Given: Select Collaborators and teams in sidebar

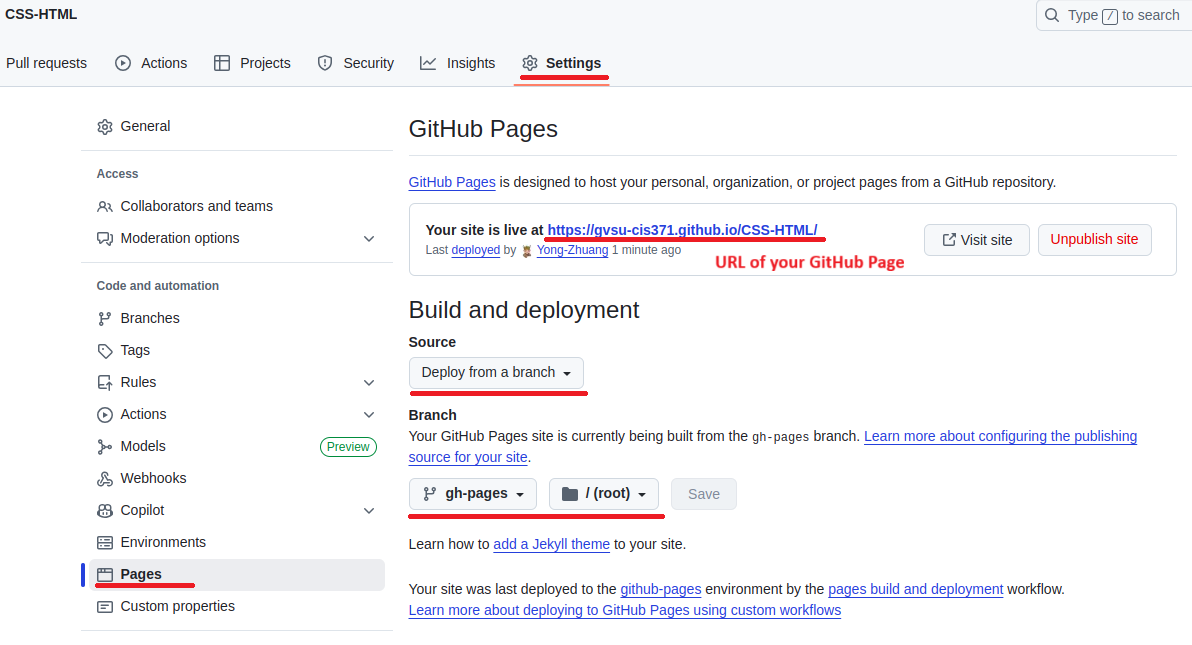Looking at the screenshot, I should tap(196, 206).
